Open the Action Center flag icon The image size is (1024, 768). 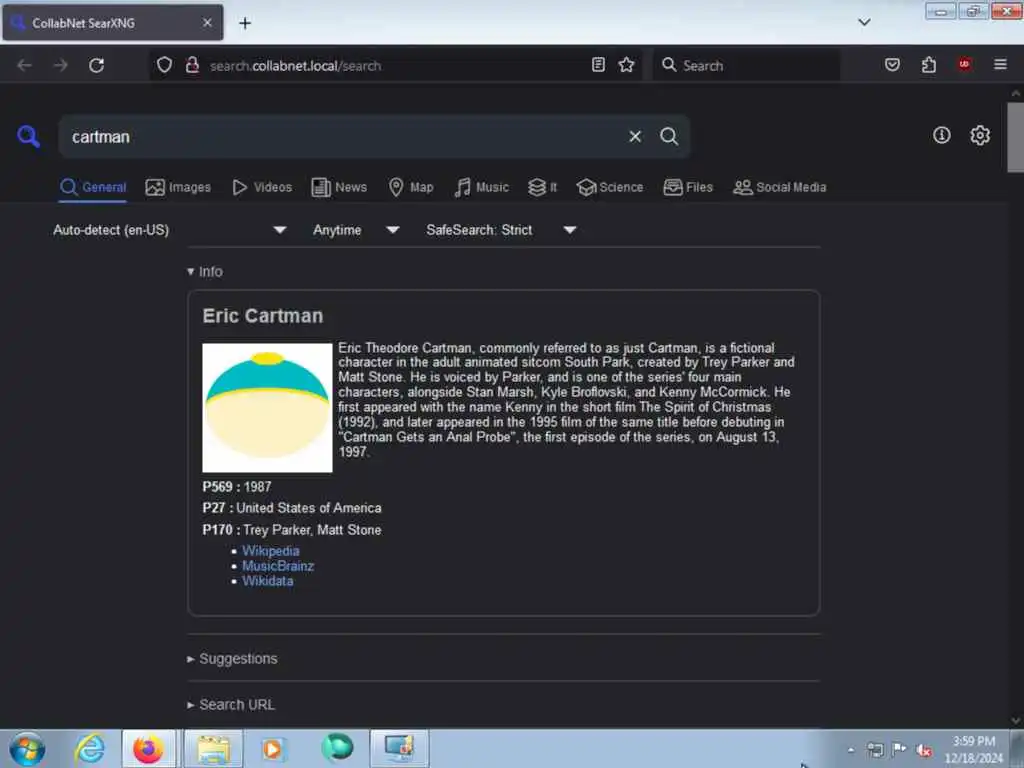click(x=899, y=750)
